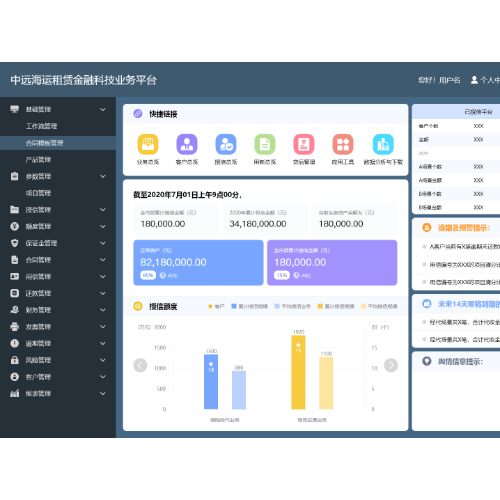
Task: Expand the 保证金管理 sidebar chevron
Action: click(103, 243)
